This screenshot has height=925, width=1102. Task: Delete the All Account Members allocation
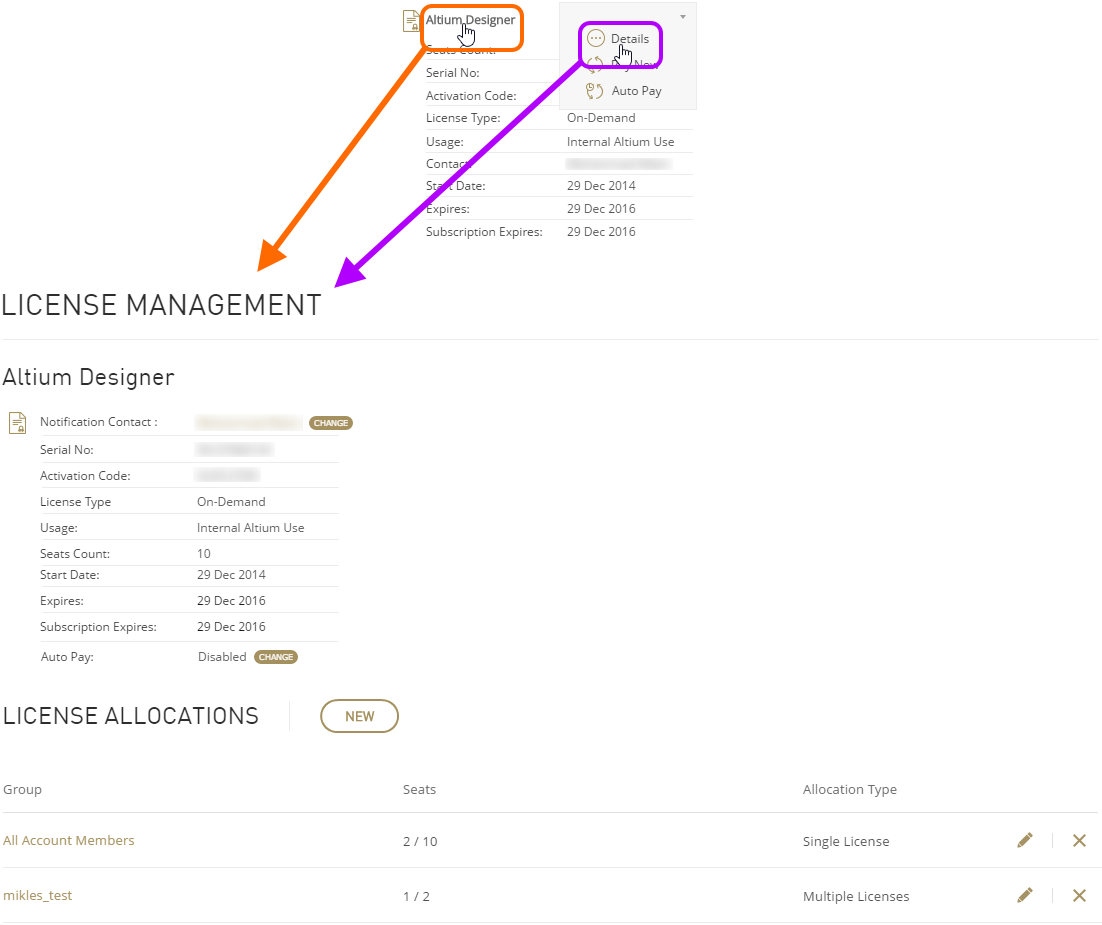tap(1079, 841)
